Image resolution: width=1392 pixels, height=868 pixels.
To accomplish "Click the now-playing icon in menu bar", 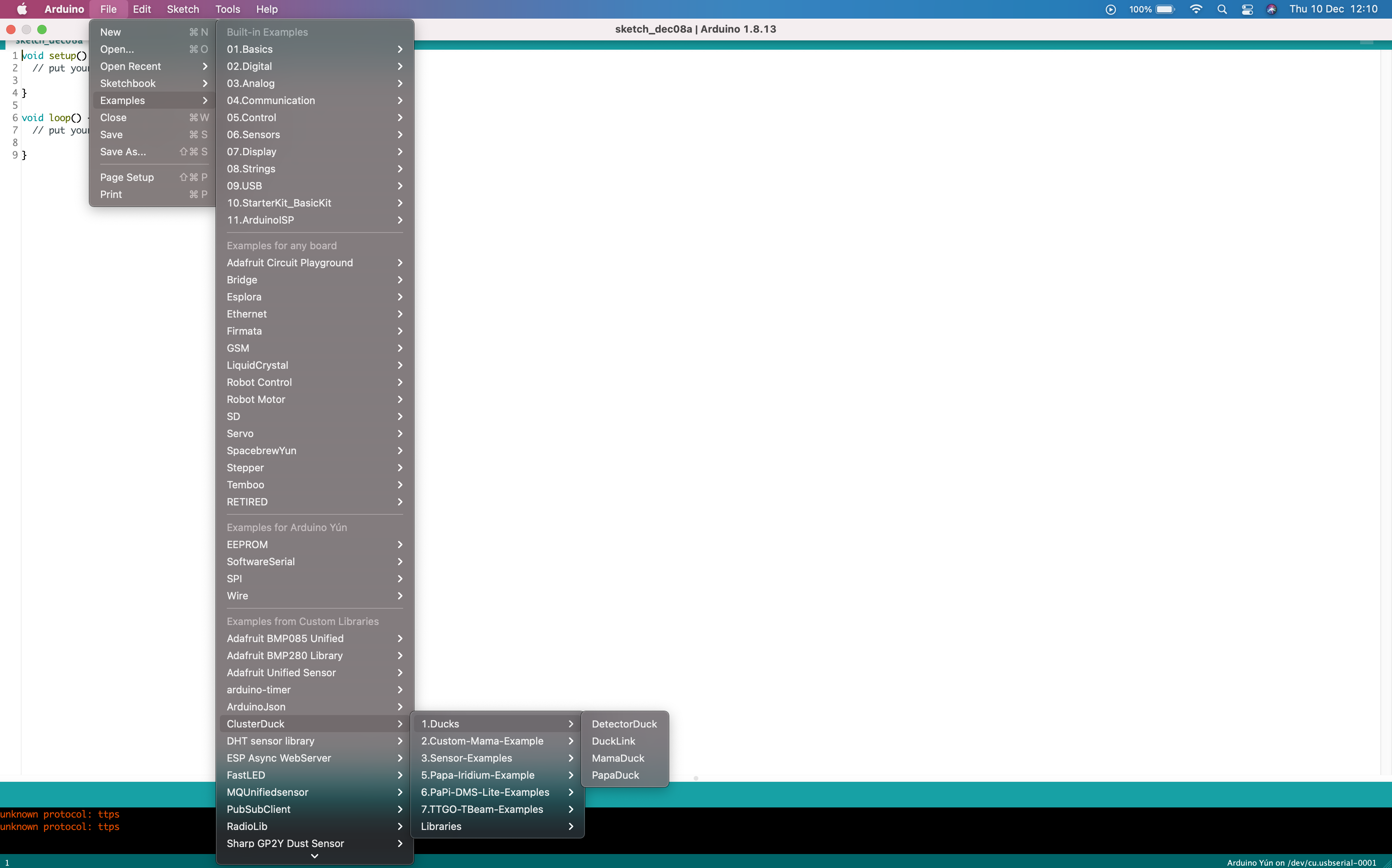I will click(1111, 9).
